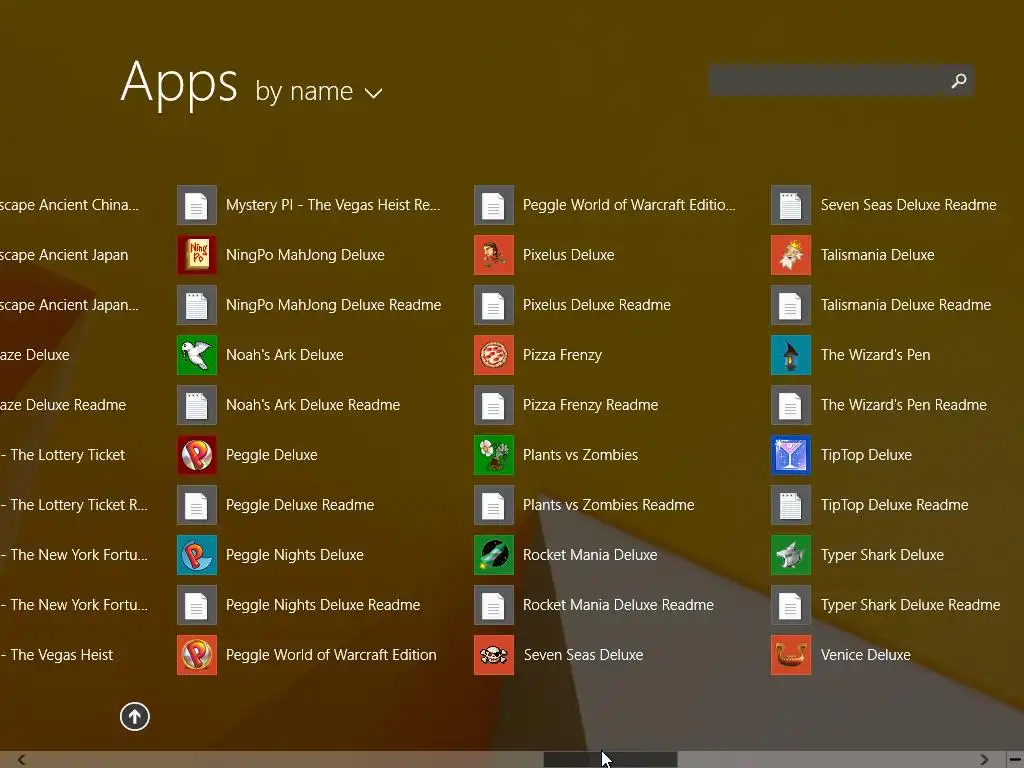The image size is (1024, 768).
Task: Select '- The Lottery Ticket R...' label
Action: 74,505
